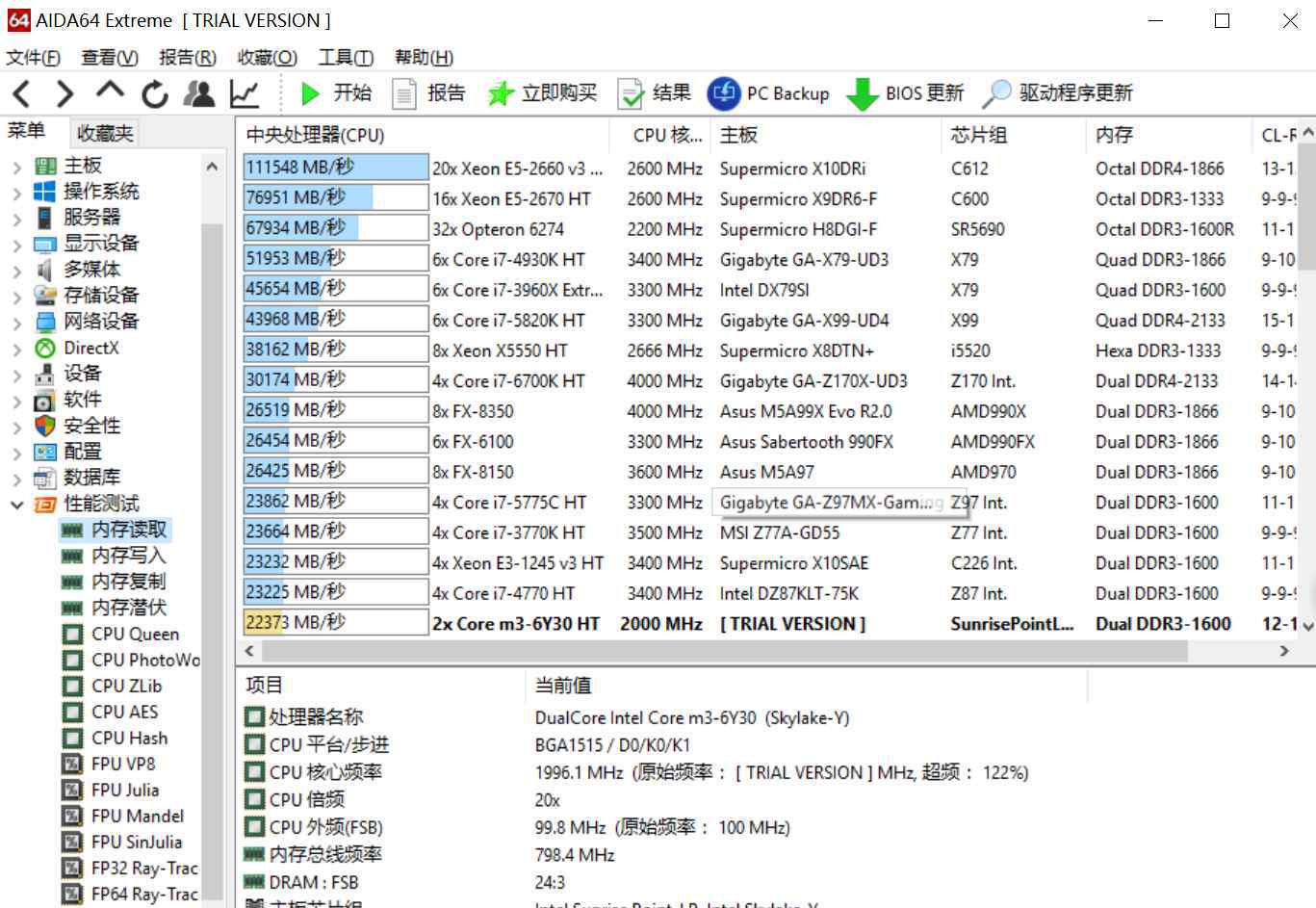Viewport: 1316px width, 908px height.
Task: Select the 20x Xeon E5-2660 v3 row
Action: [x=768, y=169]
